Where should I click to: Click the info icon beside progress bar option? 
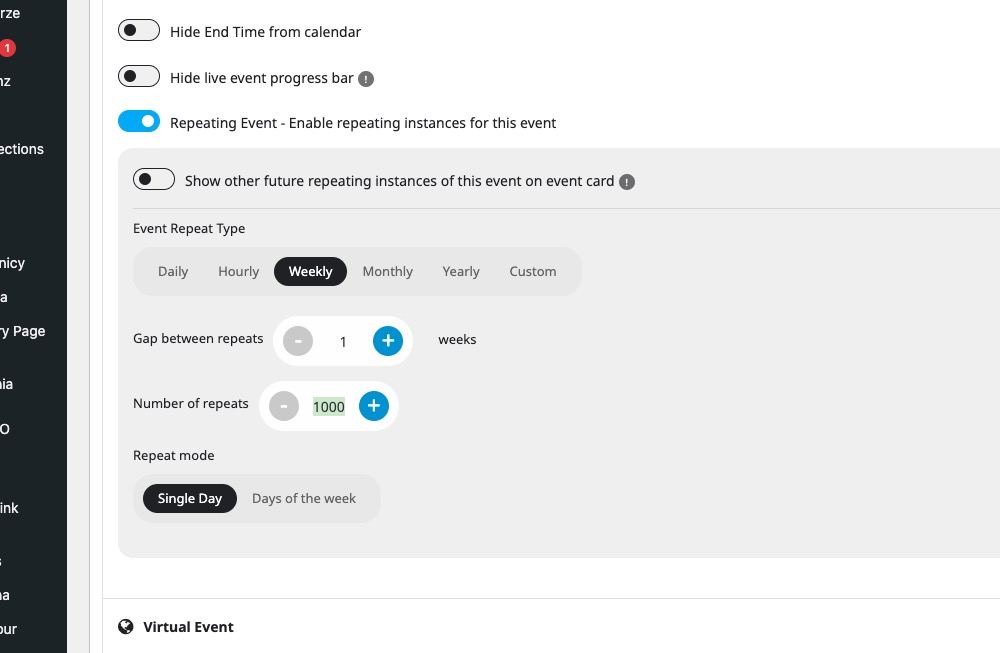(x=365, y=79)
